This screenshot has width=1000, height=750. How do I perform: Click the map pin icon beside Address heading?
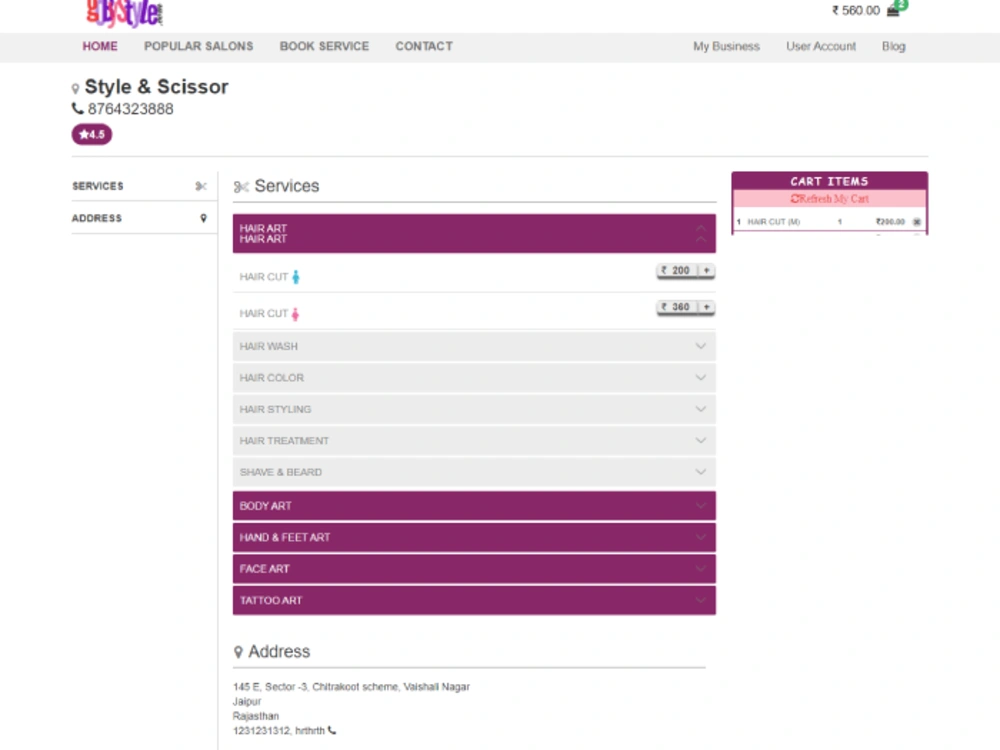pos(238,652)
